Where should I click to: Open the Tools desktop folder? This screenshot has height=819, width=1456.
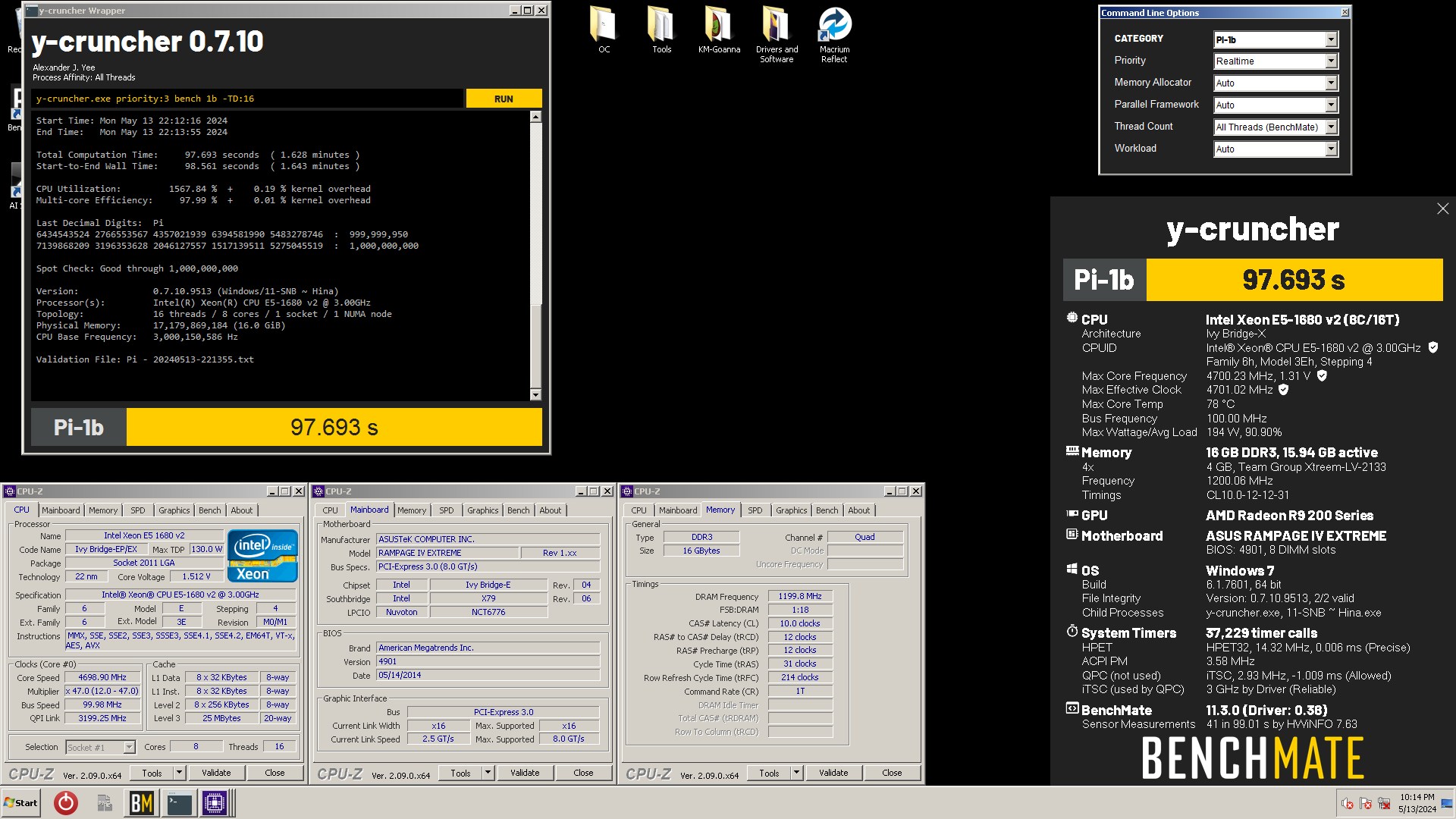[x=661, y=30]
